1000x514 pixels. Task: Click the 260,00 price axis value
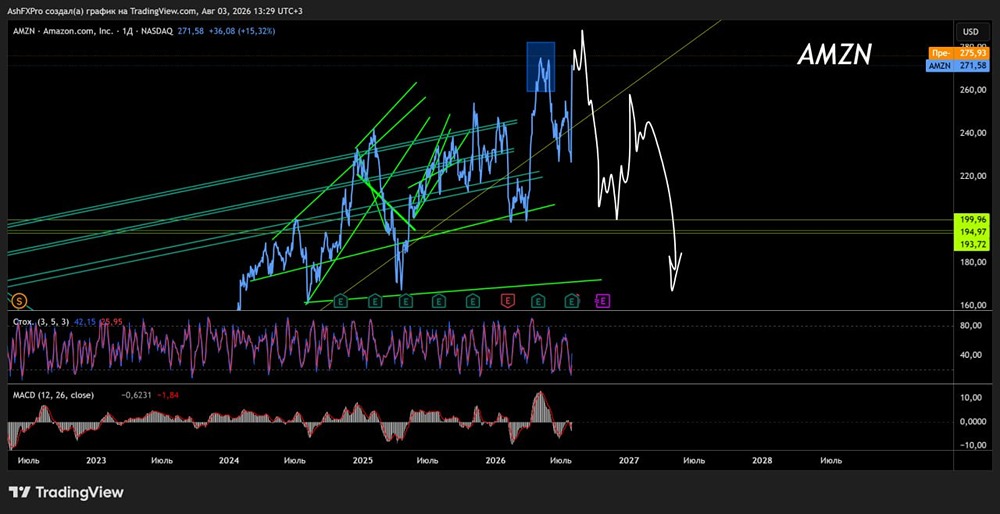coord(971,91)
